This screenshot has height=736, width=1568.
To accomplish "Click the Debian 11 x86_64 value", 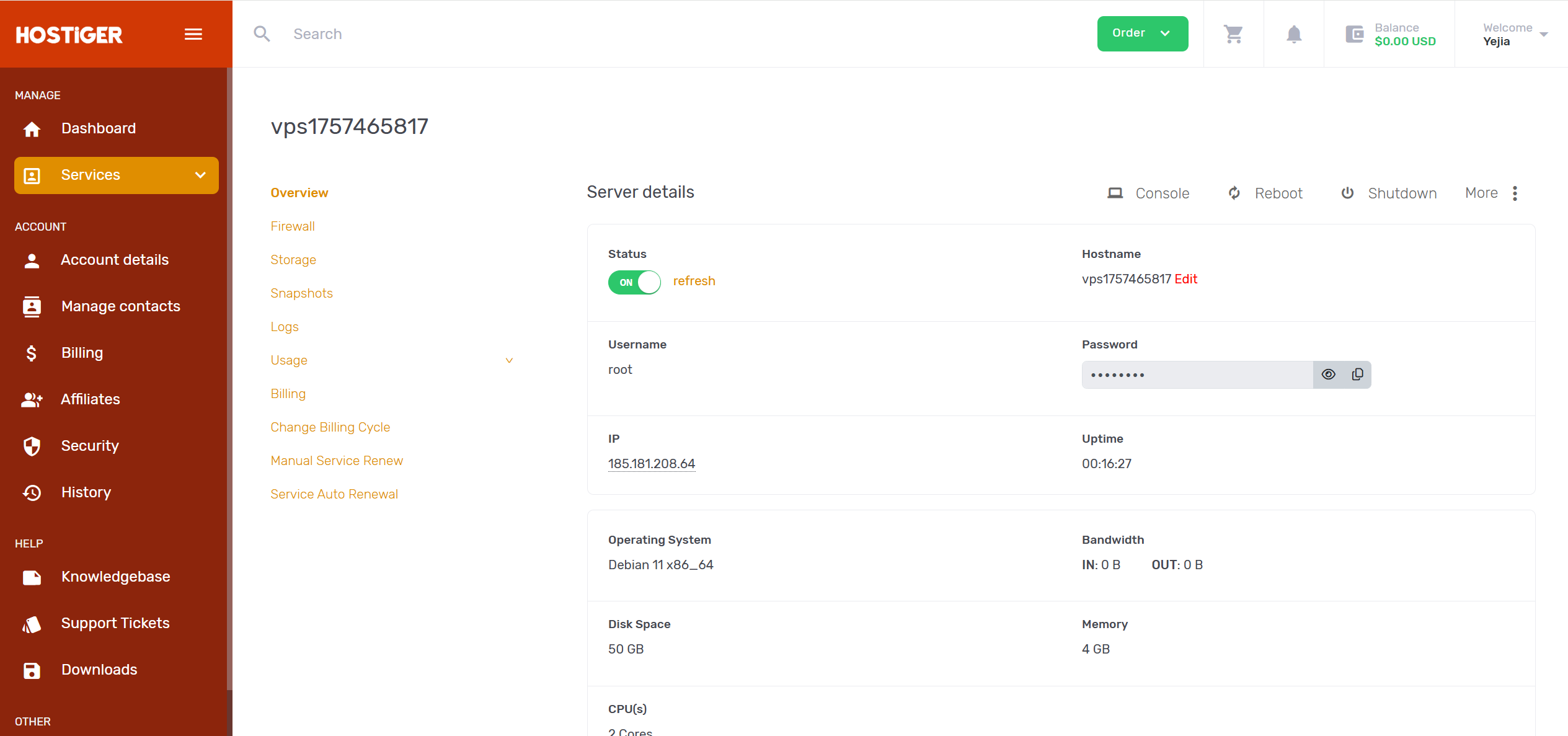I will click(x=661, y=565).
